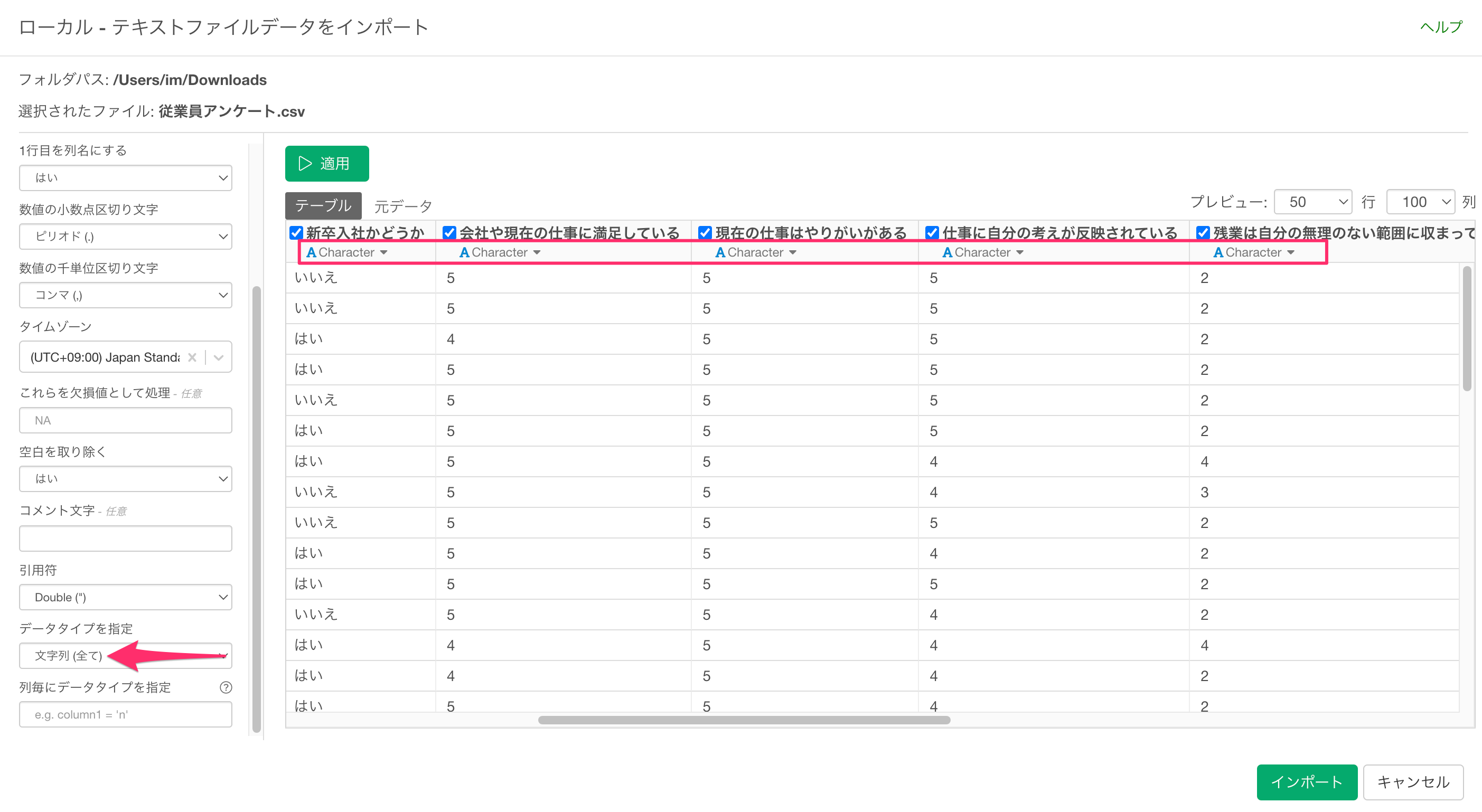The width and height of the screenshot is (1482, 812).
Task: Change preview columns dropdown showing 100
Action: (x=1420, y=202)
